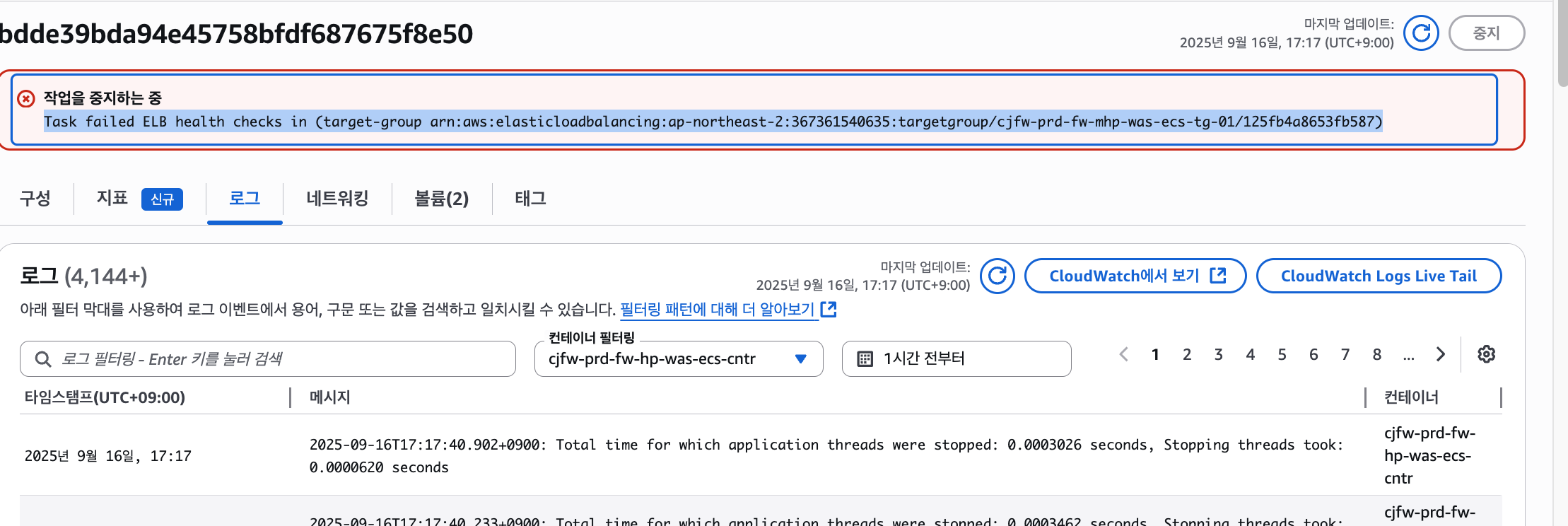Select log page 7
The width and height of the screenshot is (1568, 526).
(1345, 354)
